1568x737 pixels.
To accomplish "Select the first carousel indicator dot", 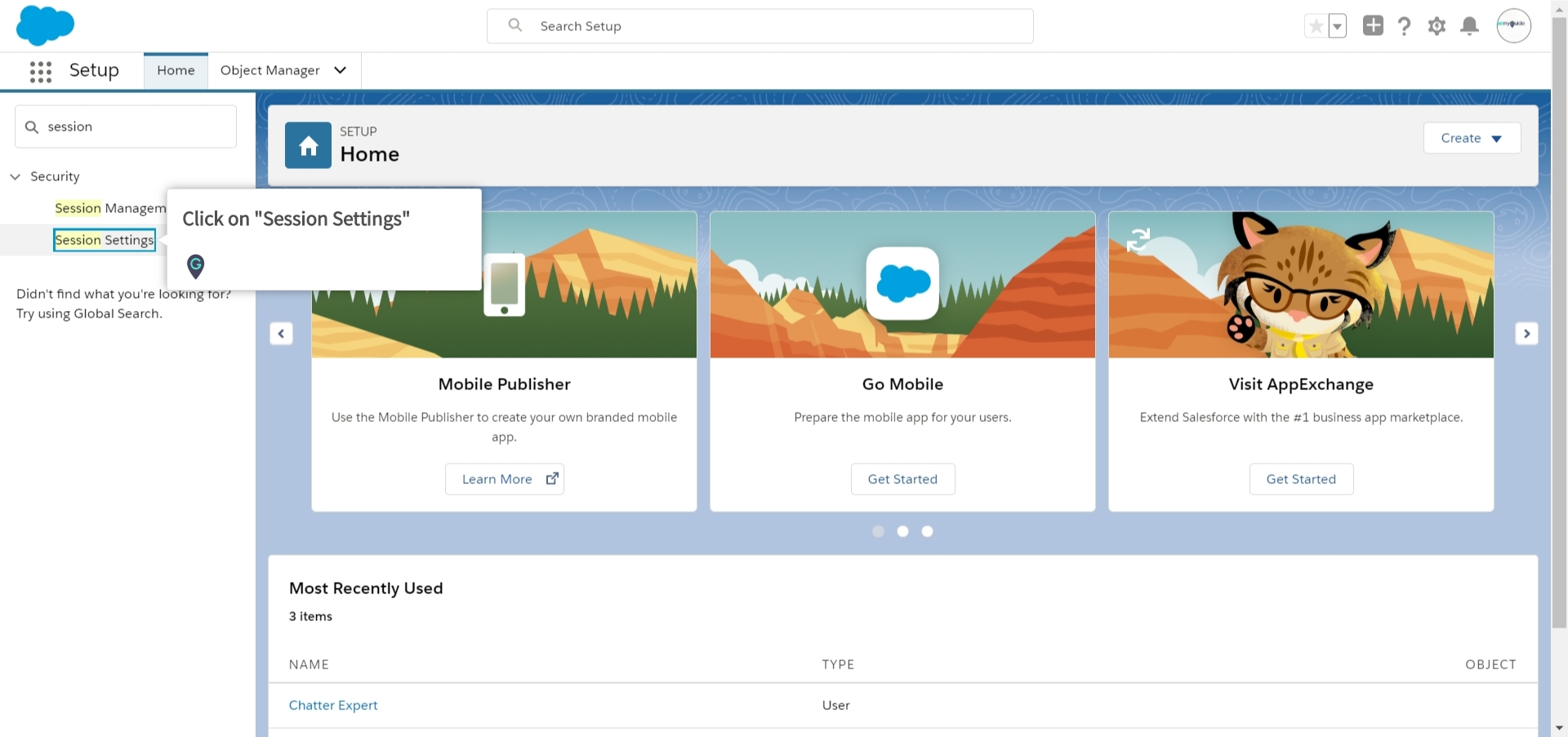I will (878, 531).
